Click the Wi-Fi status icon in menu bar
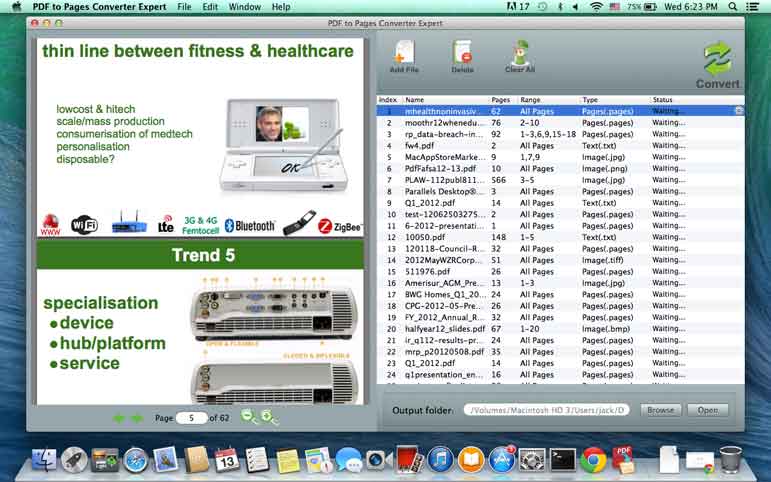Screen dimensions: 771x482 pyautogui.click(x=596, y=7)
